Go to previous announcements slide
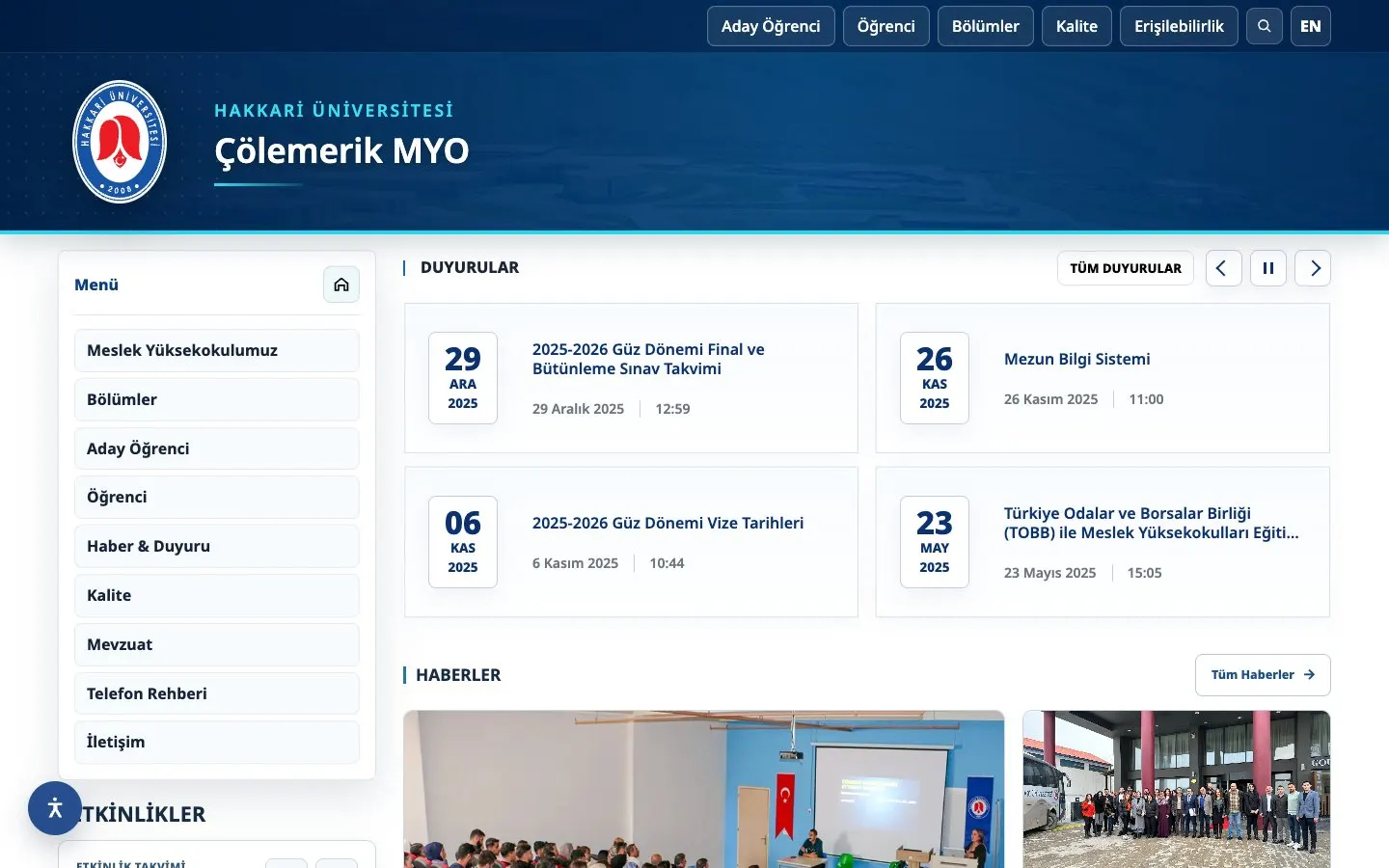 click(x=1223, y=268)
